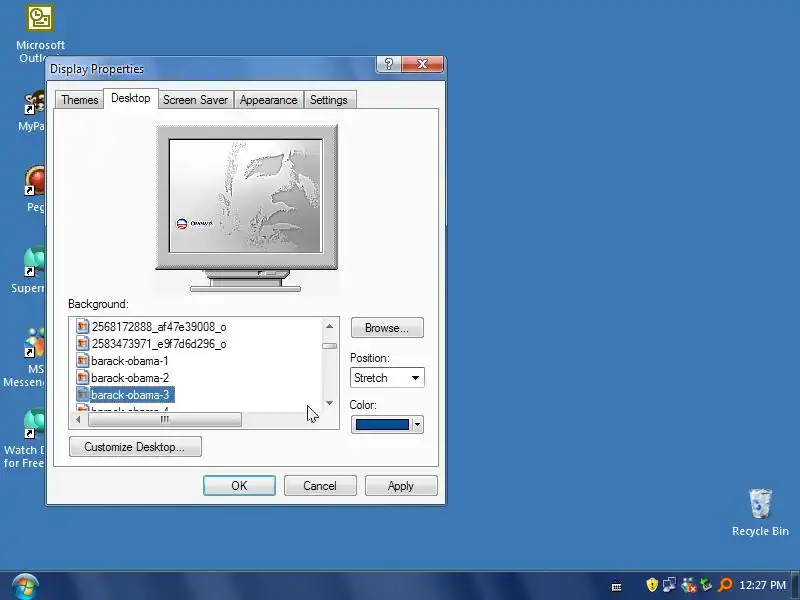Click the horizontal scrollbar thumb in background list

tap(165, 419)
